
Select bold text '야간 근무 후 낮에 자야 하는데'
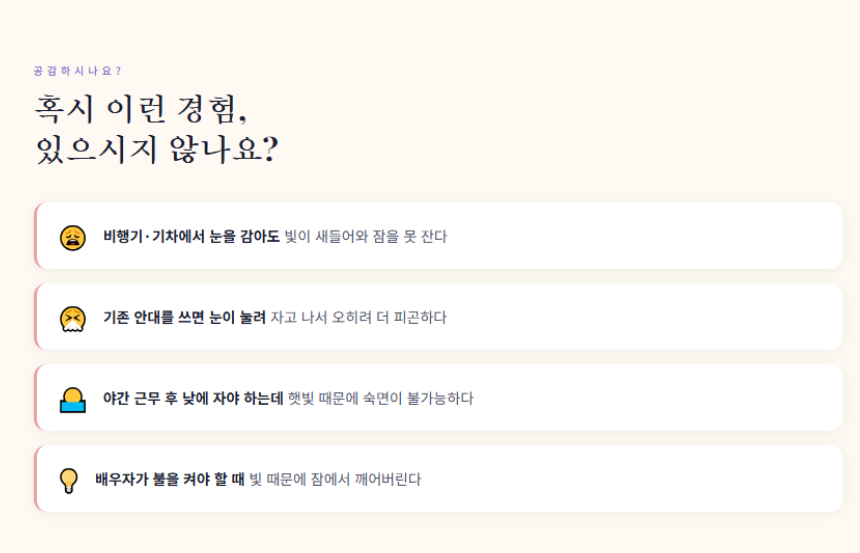tap(193, 399)
